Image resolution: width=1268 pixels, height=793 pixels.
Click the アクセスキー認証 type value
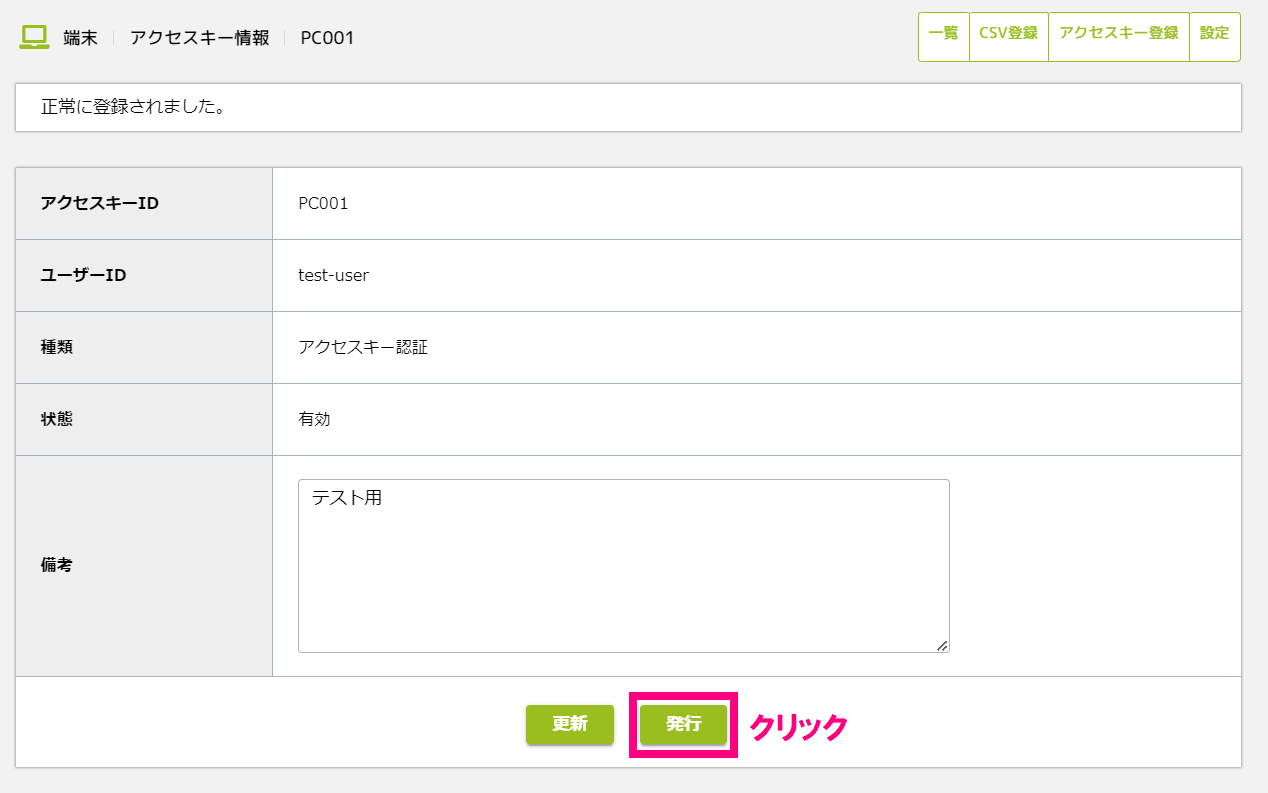point(363,347)
